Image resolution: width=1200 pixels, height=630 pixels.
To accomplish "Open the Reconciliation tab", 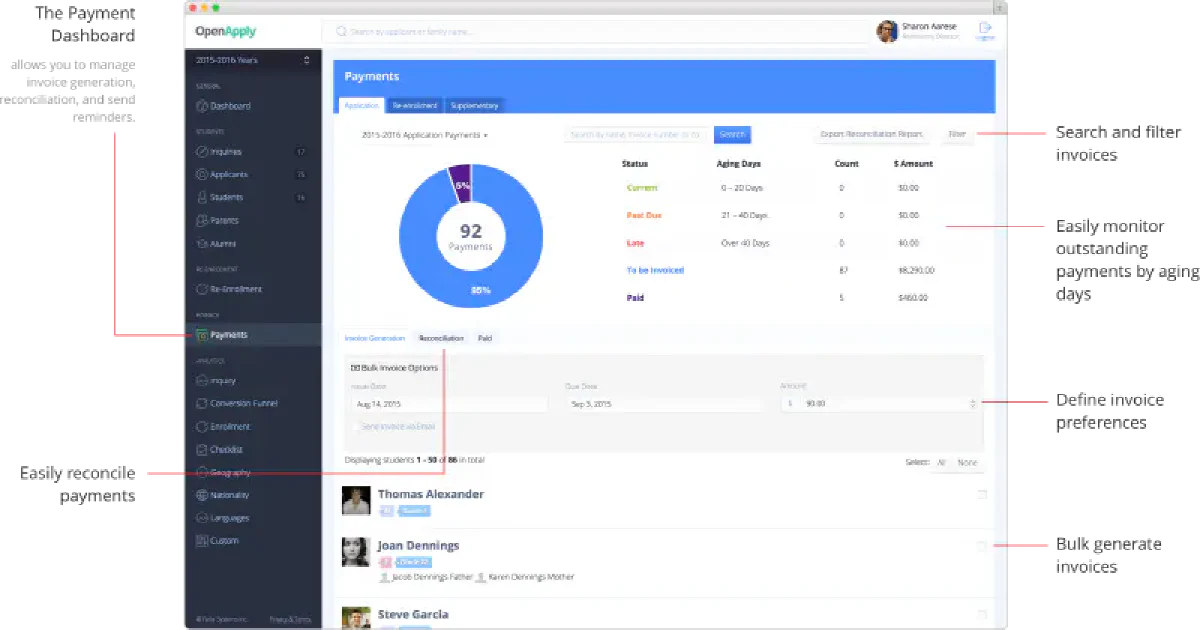I will [441, 338].
